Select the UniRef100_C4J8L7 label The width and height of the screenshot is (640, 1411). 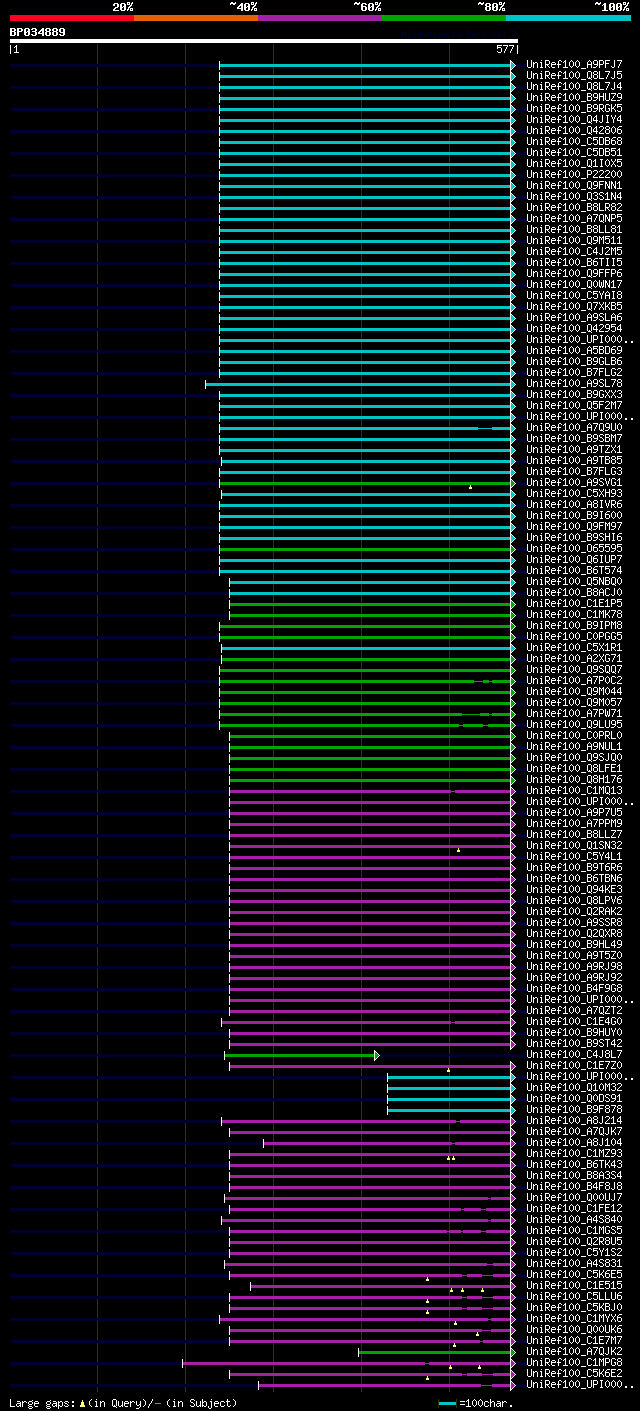tap(574, 1054)
